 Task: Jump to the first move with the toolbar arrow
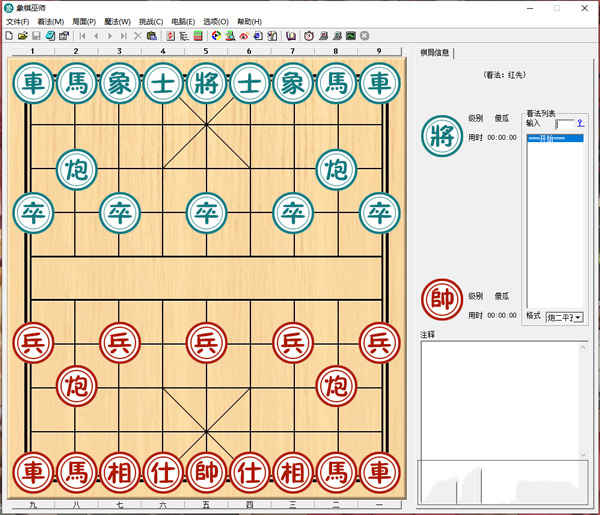point(82,36)
